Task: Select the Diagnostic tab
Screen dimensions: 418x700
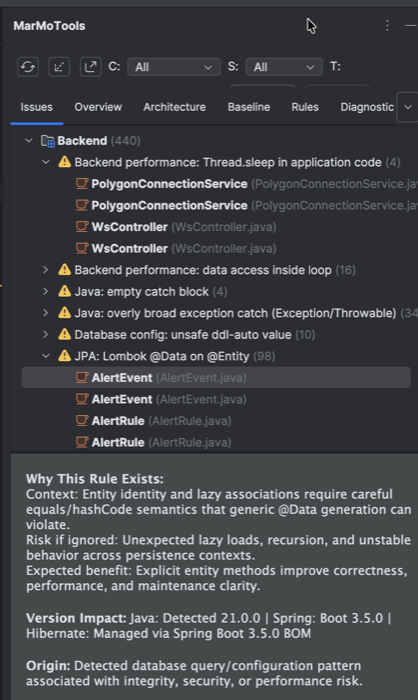Action: pyautogui.click(x=367, y=107)
